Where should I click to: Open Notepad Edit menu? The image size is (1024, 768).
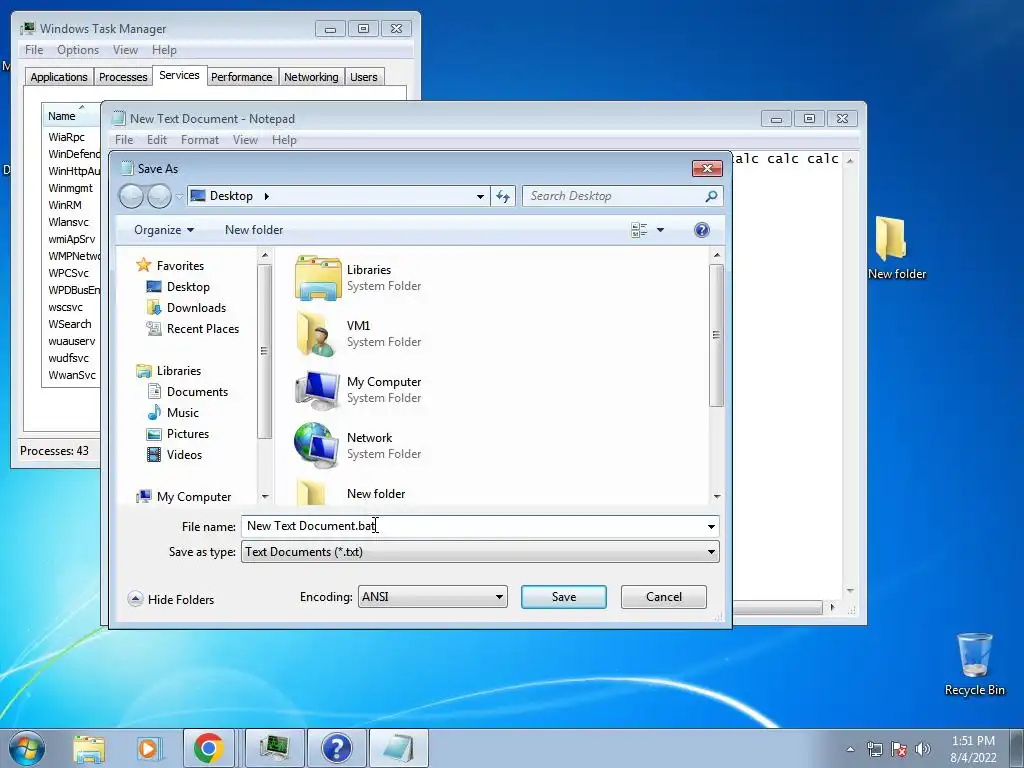(x=157, y=140)
